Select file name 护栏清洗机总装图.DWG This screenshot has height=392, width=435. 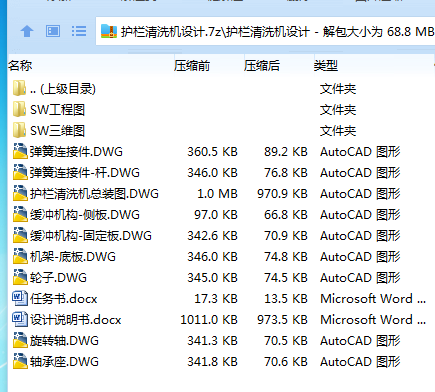[x=94, y=194]
